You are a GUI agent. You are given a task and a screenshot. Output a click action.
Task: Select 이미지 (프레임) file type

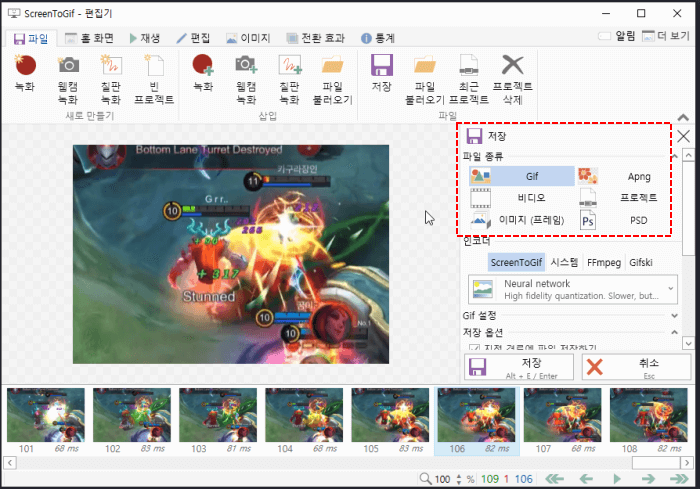(x=521, y=220)
